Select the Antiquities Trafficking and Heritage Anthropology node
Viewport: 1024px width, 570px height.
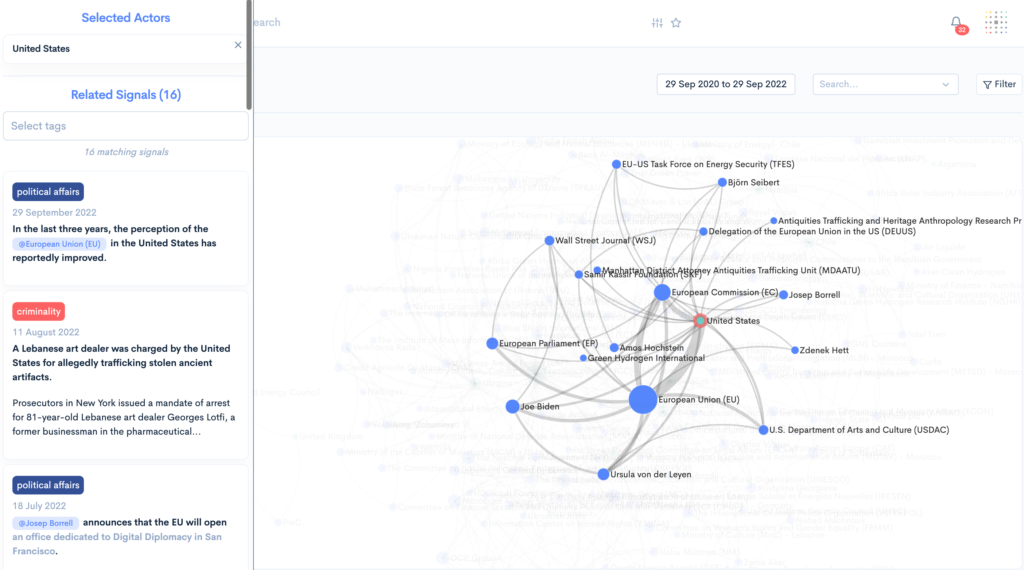click(774, 221)
